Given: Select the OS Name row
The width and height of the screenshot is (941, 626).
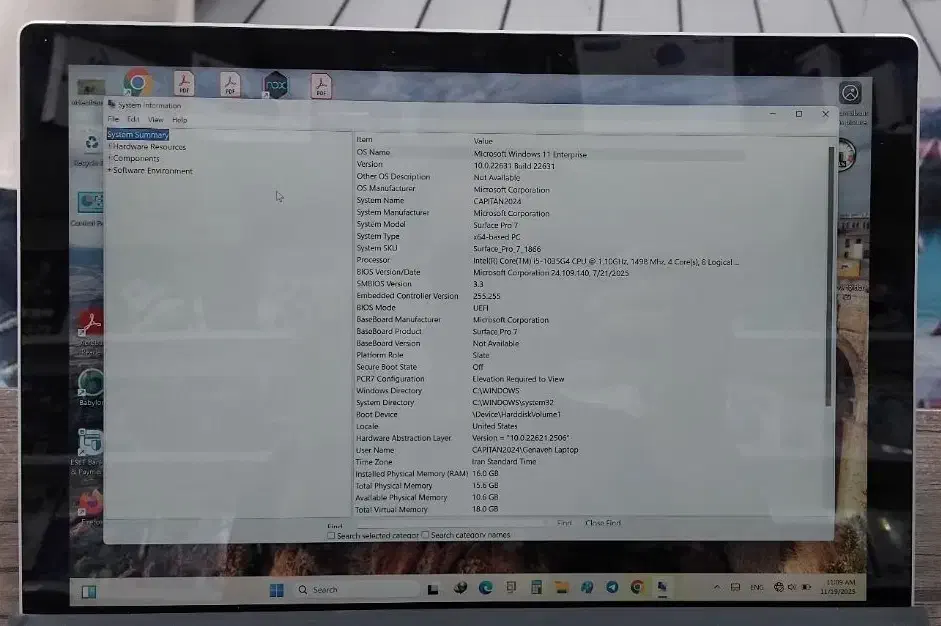Looking at the screenshot, I should (549, 153).
